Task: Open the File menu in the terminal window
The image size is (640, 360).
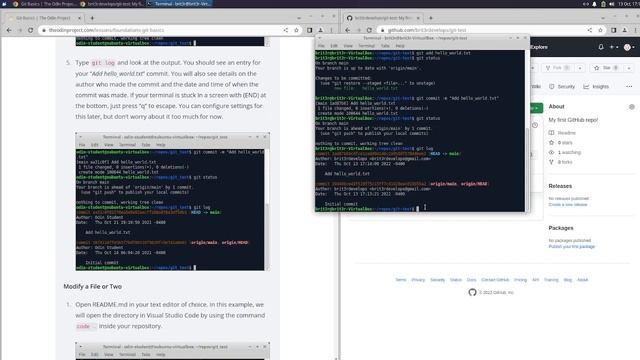Action: pos(322,46)
